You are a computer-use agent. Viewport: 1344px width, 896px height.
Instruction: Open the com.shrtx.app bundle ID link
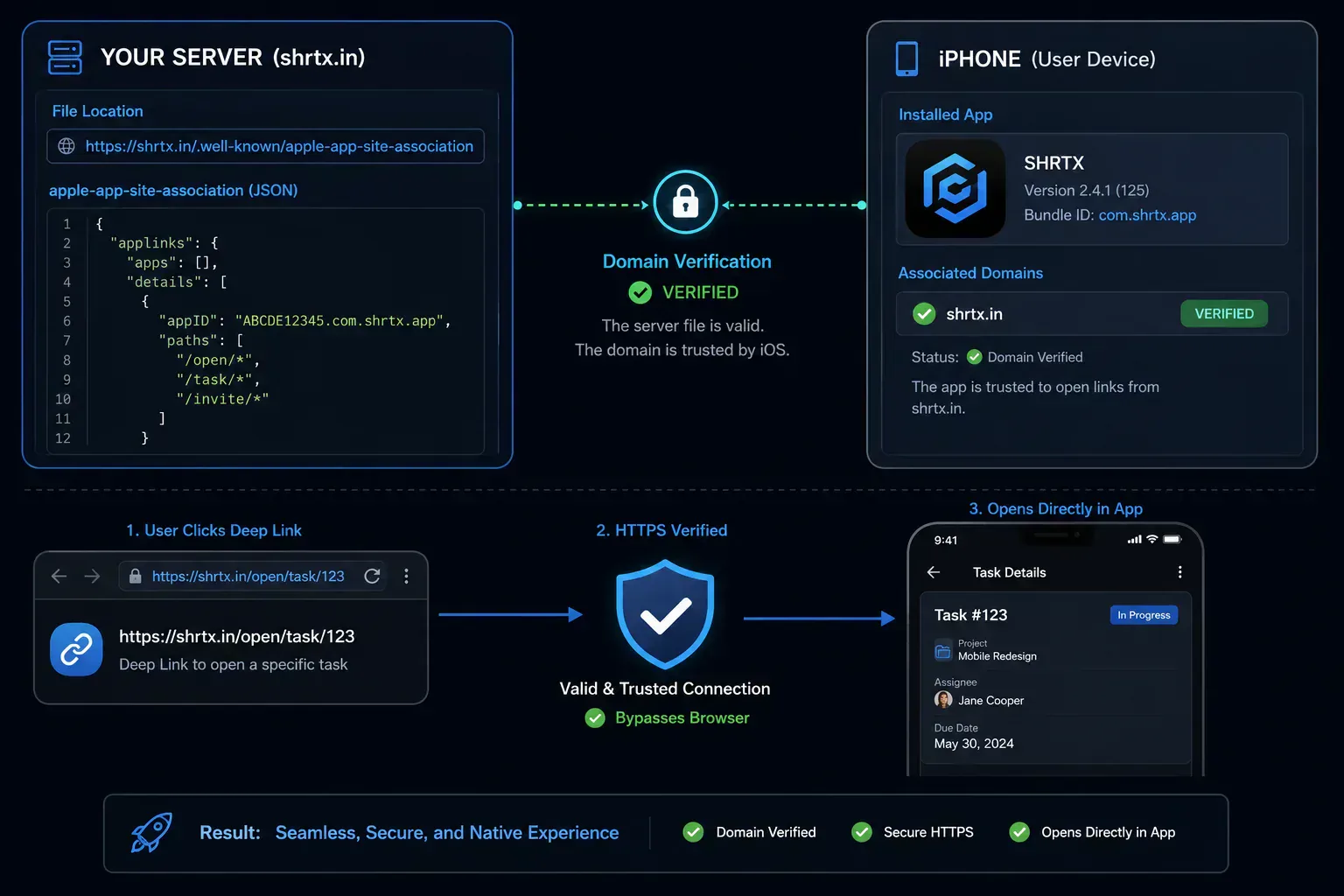[1147, 215]
